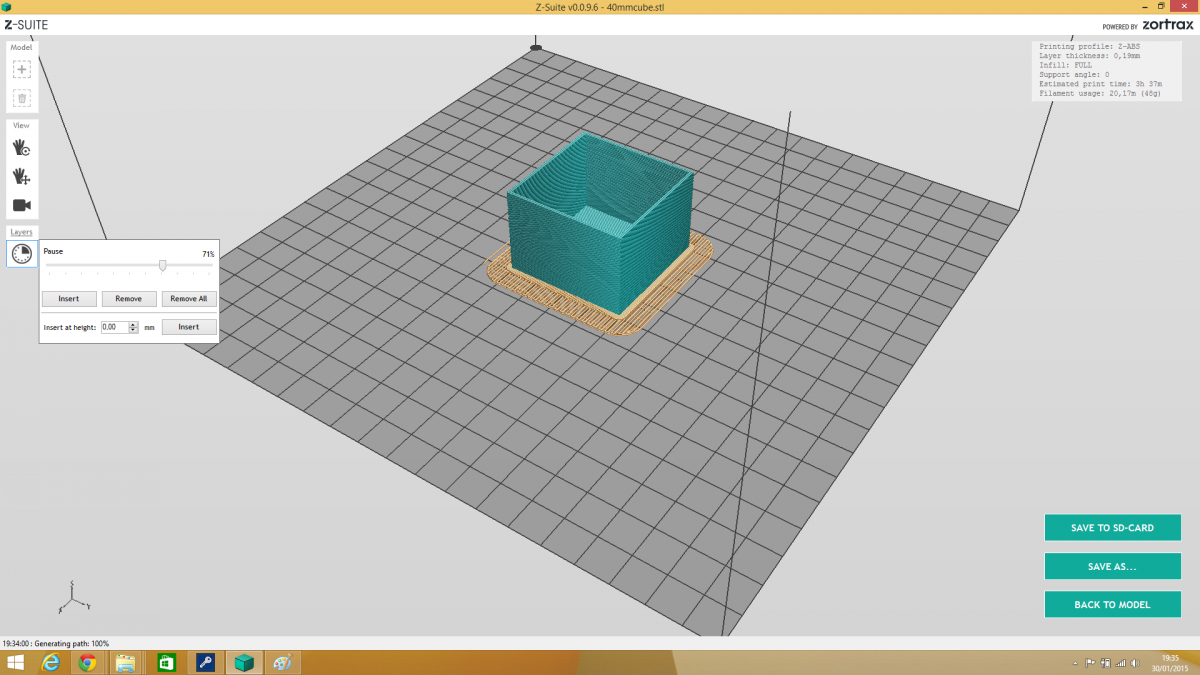The width and height of the screenshot is (1200, 675).
Task: Click the Save As button
Action: coord(1112,566)
